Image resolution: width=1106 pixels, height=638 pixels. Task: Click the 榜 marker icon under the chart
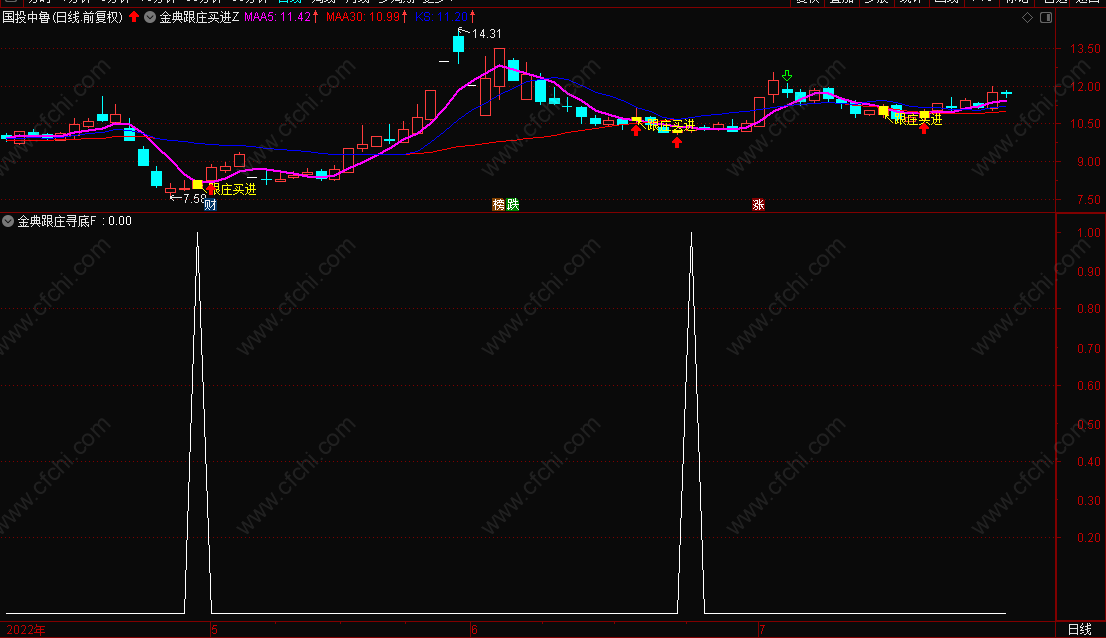[499, 204]
